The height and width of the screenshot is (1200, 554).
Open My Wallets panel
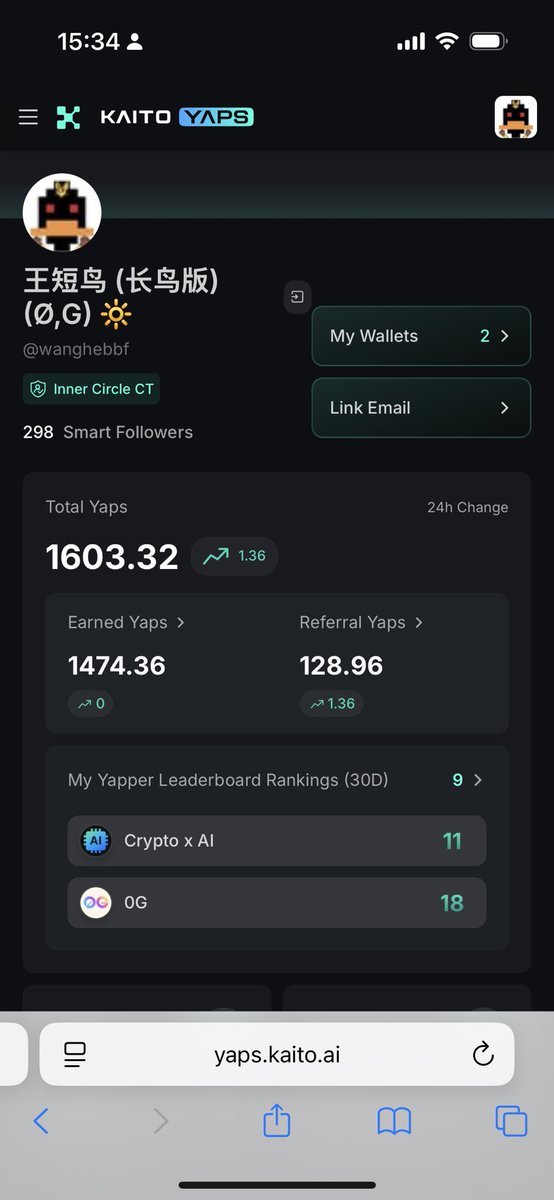(x=421, y=336)
